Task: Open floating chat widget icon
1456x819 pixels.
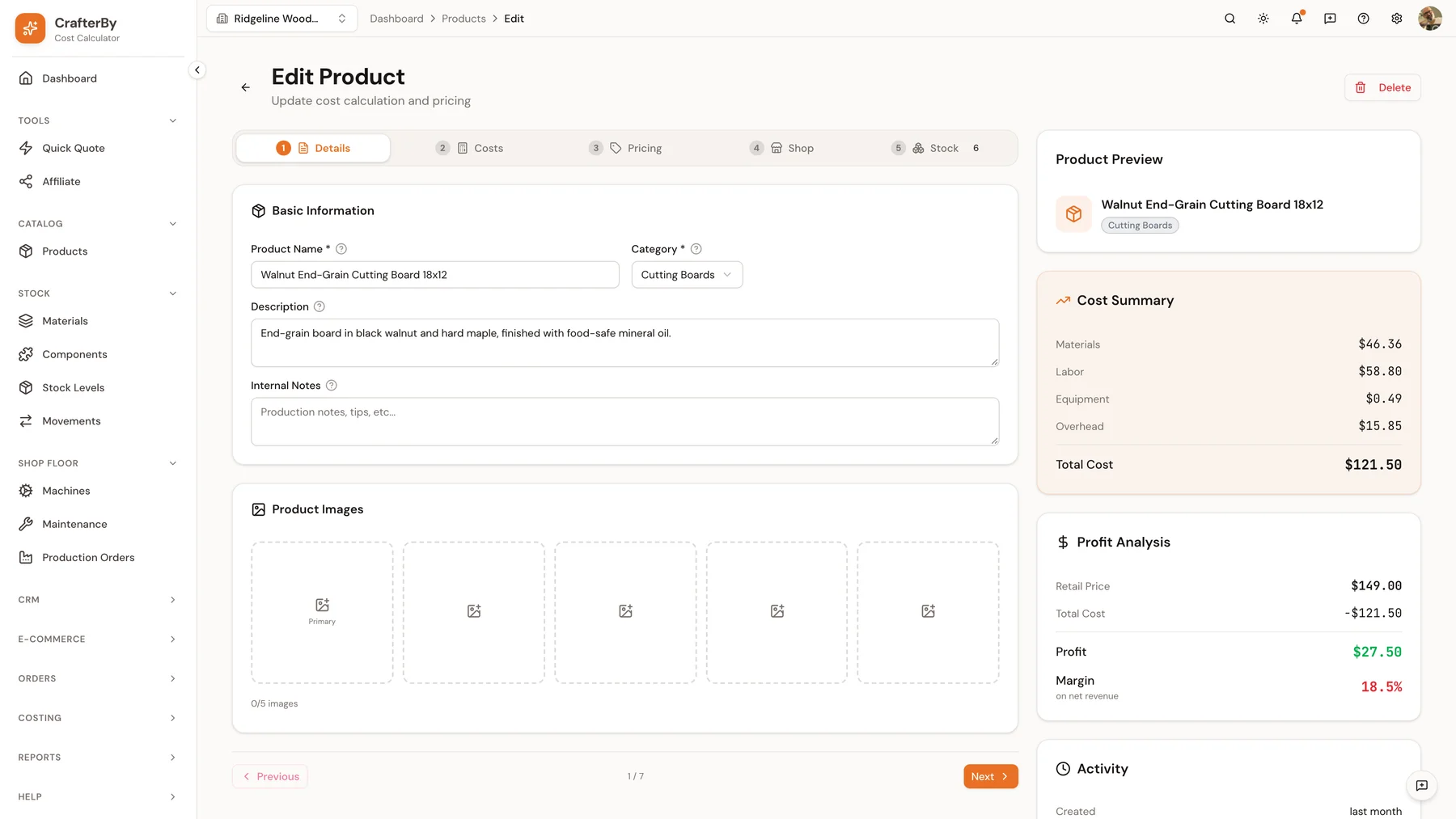Action: pos(1421,785)
